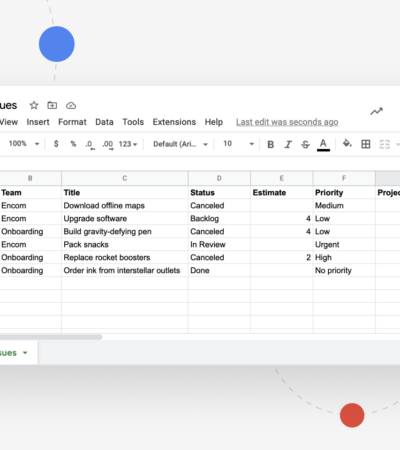This screenshot has width=400, height=450.
Task: Select column D header
Action: coord(219,178)
